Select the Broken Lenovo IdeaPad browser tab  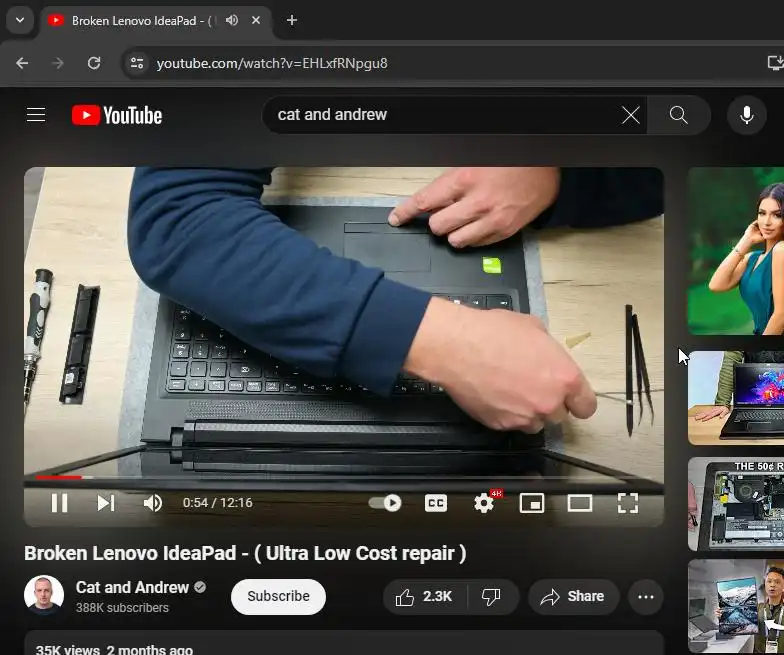pyautogui.click(x=156, y=20)
